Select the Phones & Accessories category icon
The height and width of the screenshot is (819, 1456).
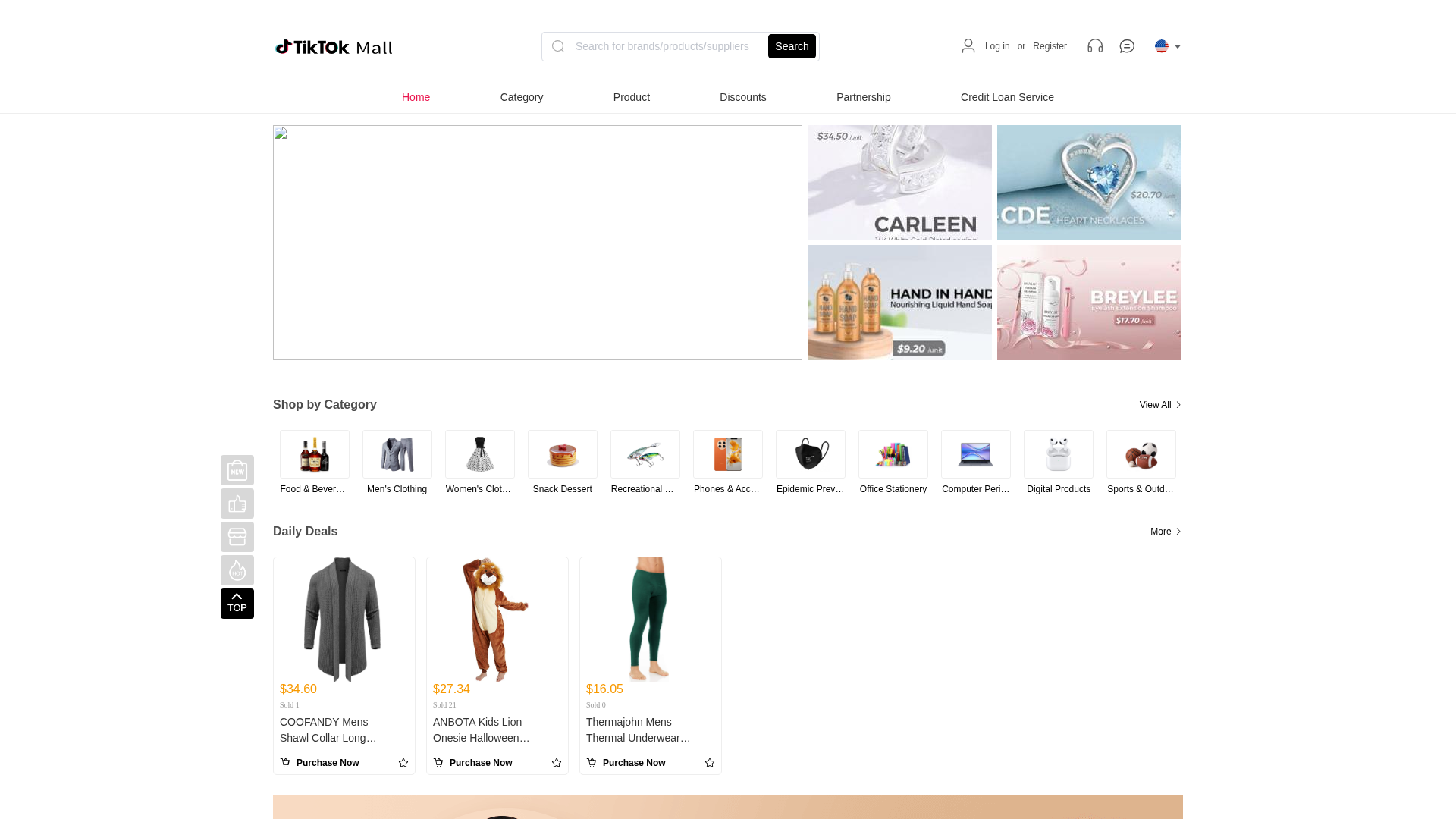point(728,454)
